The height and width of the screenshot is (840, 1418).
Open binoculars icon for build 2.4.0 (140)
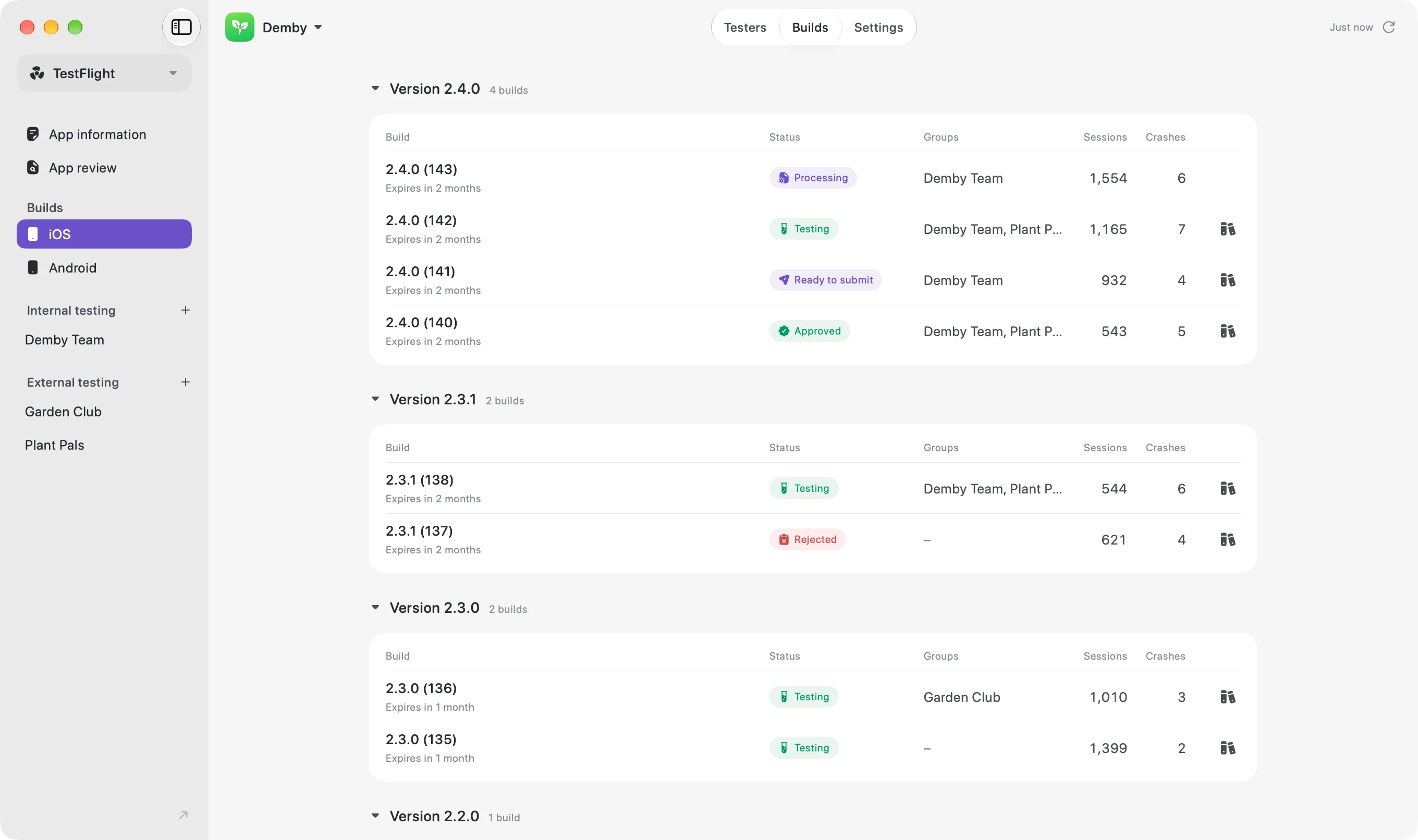[x=1227, y=330]
